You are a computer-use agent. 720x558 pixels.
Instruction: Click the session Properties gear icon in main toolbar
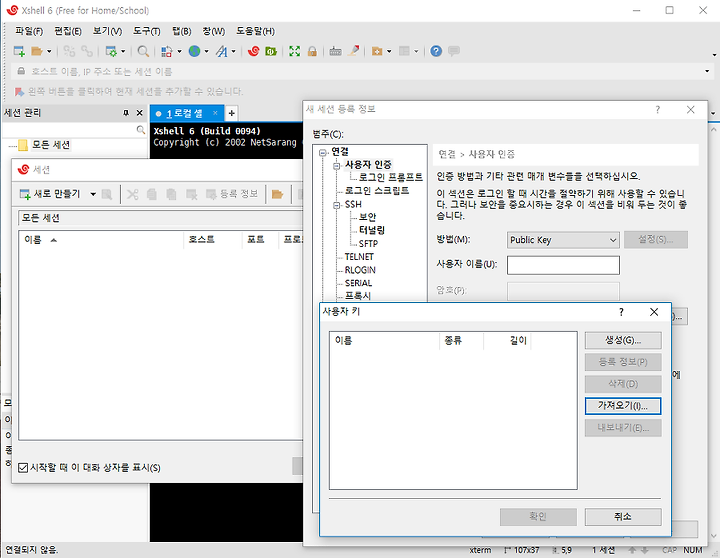coord(111,51)
